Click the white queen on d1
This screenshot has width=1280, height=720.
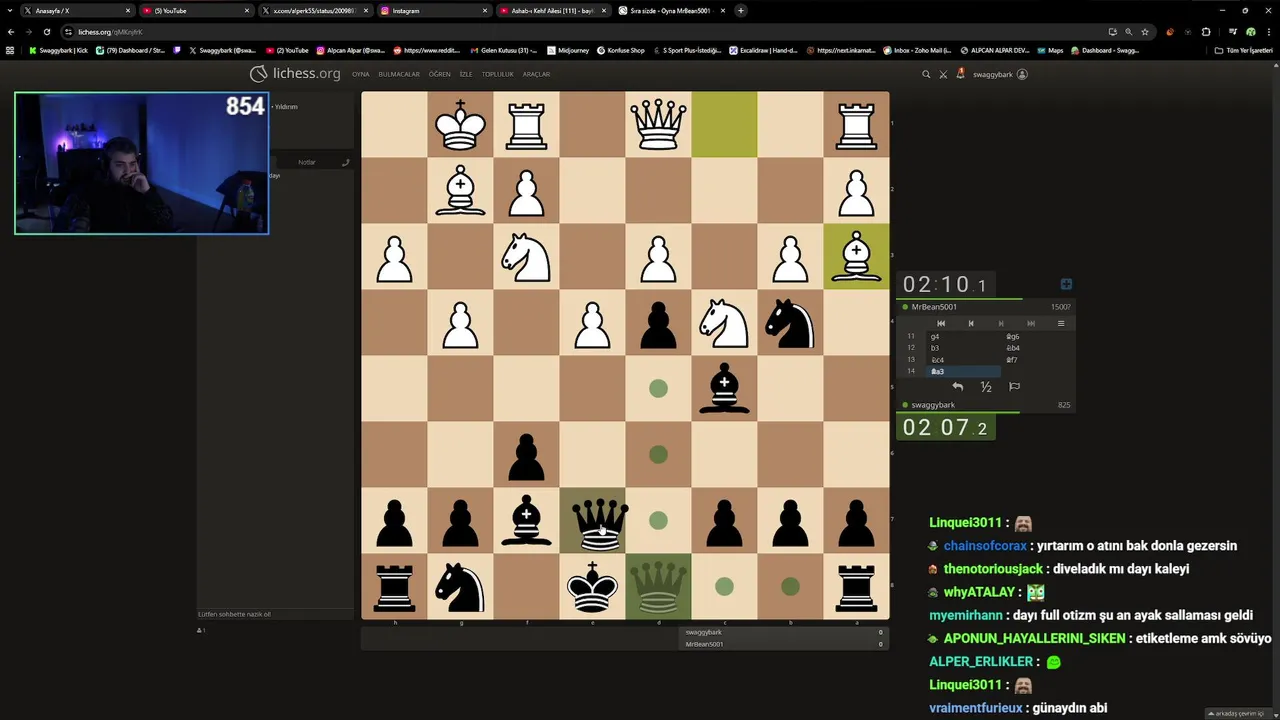[x=658, y=125]
